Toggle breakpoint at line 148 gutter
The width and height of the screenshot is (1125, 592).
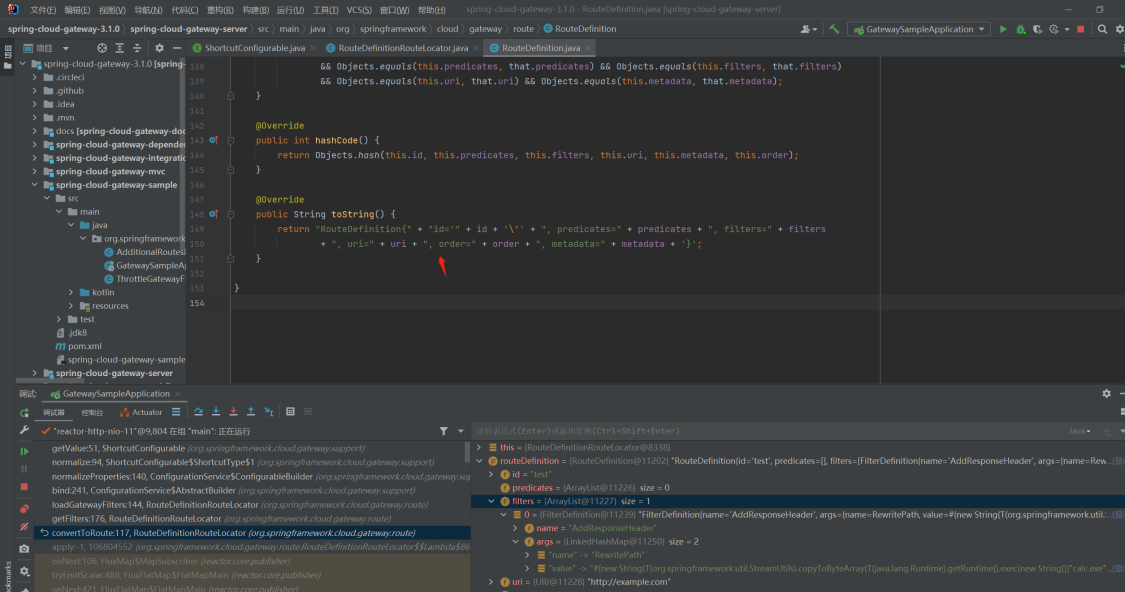(x=213, y=215)
